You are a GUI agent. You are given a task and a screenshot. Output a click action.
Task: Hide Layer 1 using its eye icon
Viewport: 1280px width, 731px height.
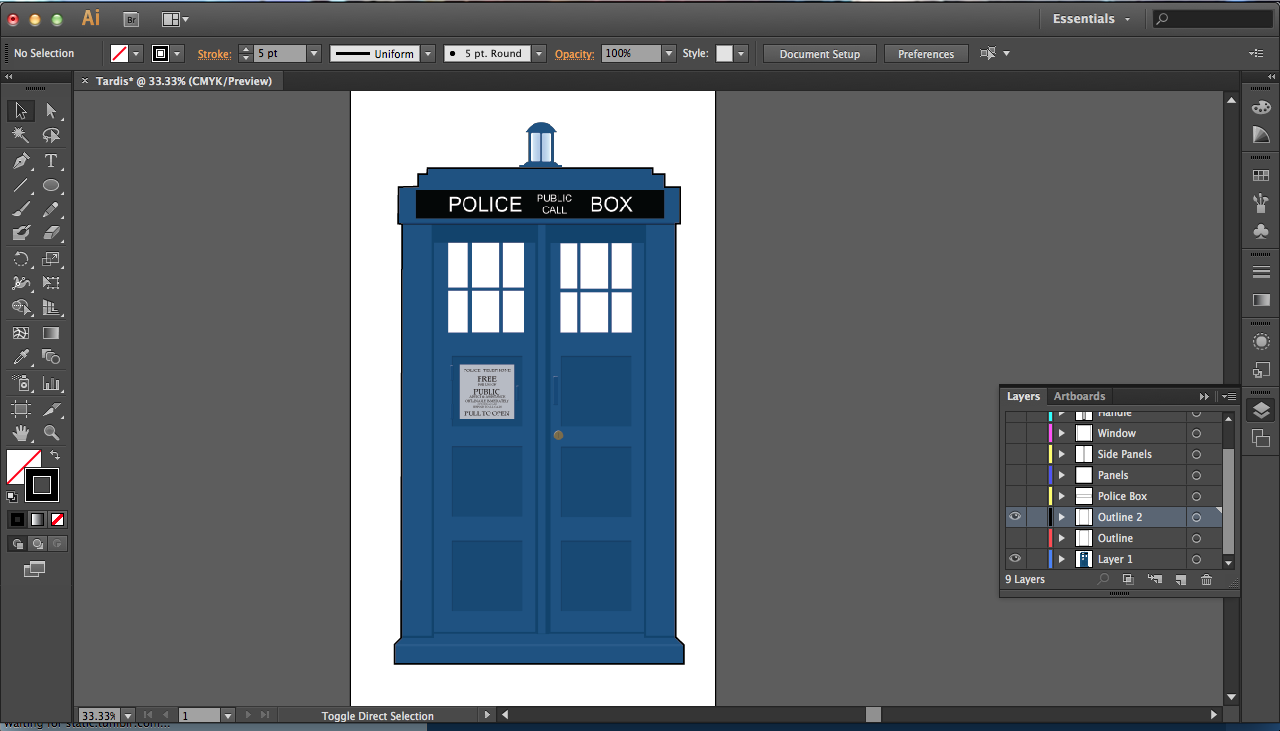coord(1015,559)
